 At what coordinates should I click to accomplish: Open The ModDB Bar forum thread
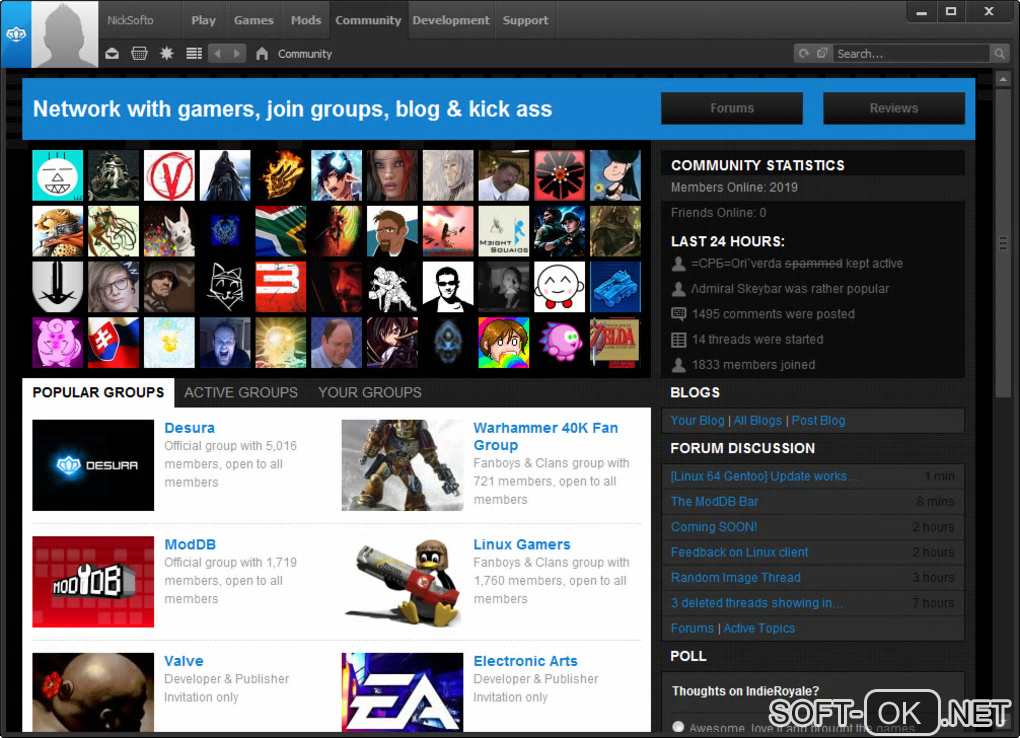click(x=714, y=501)
